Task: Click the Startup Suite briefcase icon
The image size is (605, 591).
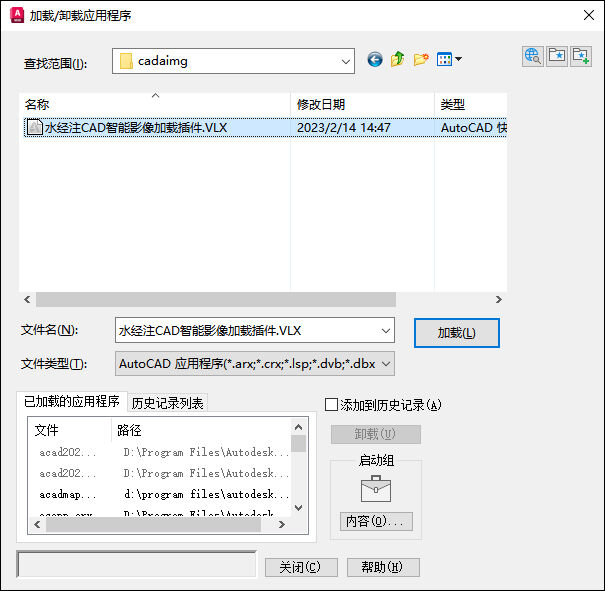Action: click(376, 488)
